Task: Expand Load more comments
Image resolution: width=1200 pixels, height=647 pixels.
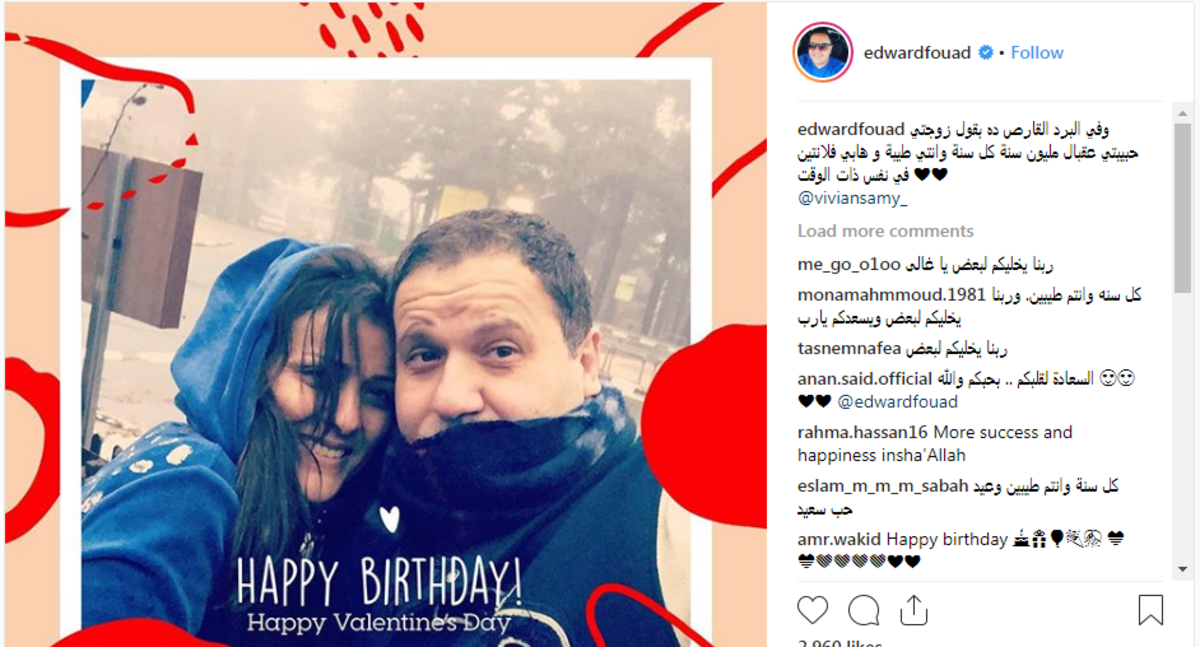Action: point(885,231)
